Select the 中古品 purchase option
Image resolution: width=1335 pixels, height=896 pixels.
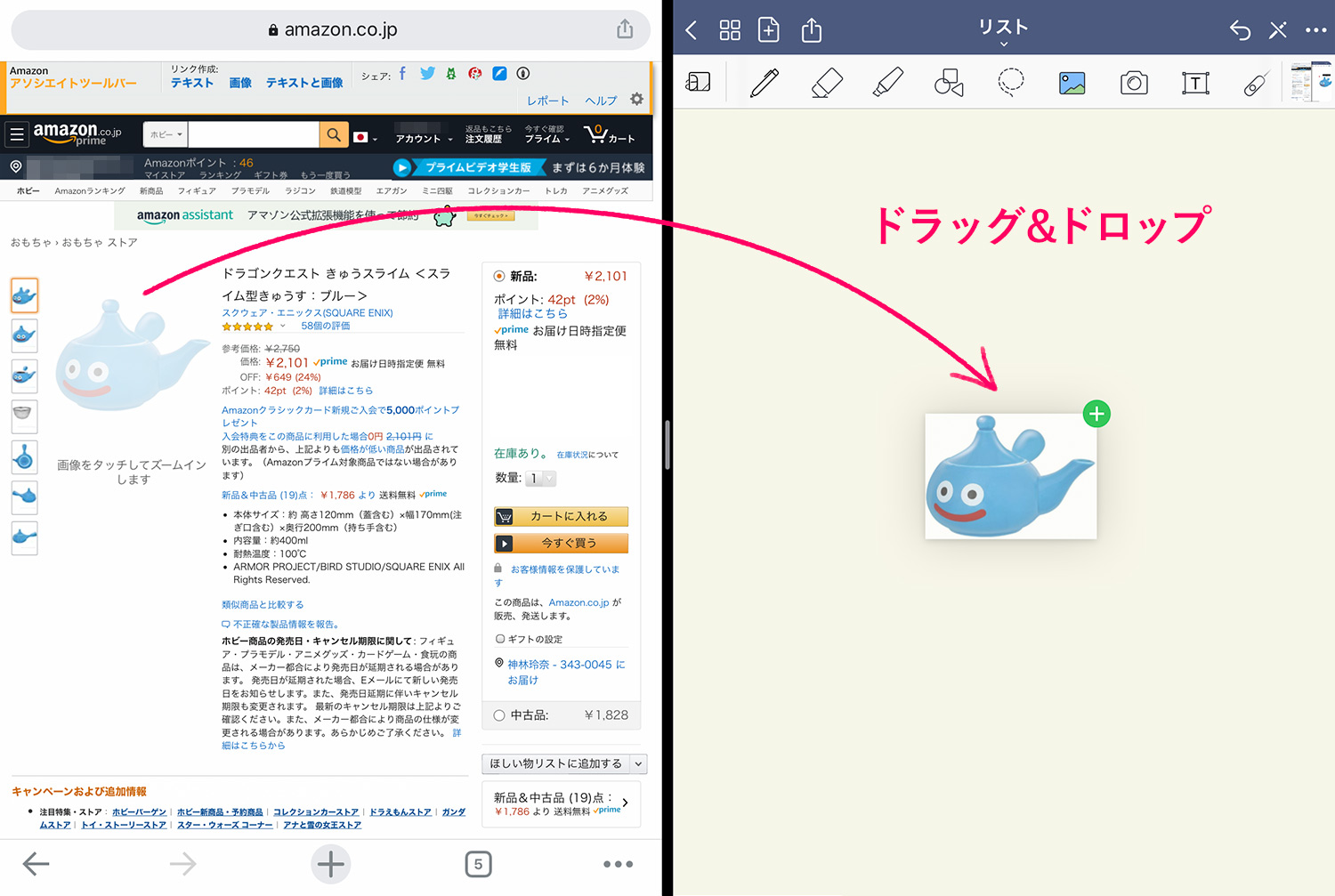[499, 715]
